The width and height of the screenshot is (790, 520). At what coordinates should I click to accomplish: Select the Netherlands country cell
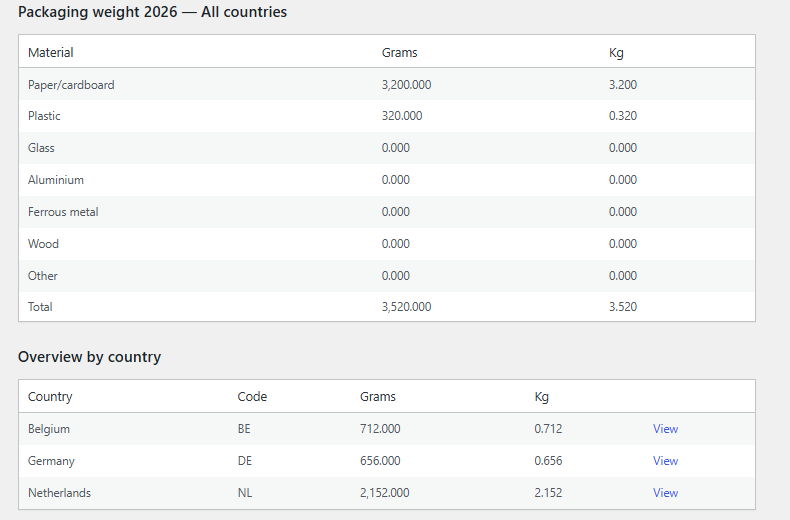(x=59, y=493)
